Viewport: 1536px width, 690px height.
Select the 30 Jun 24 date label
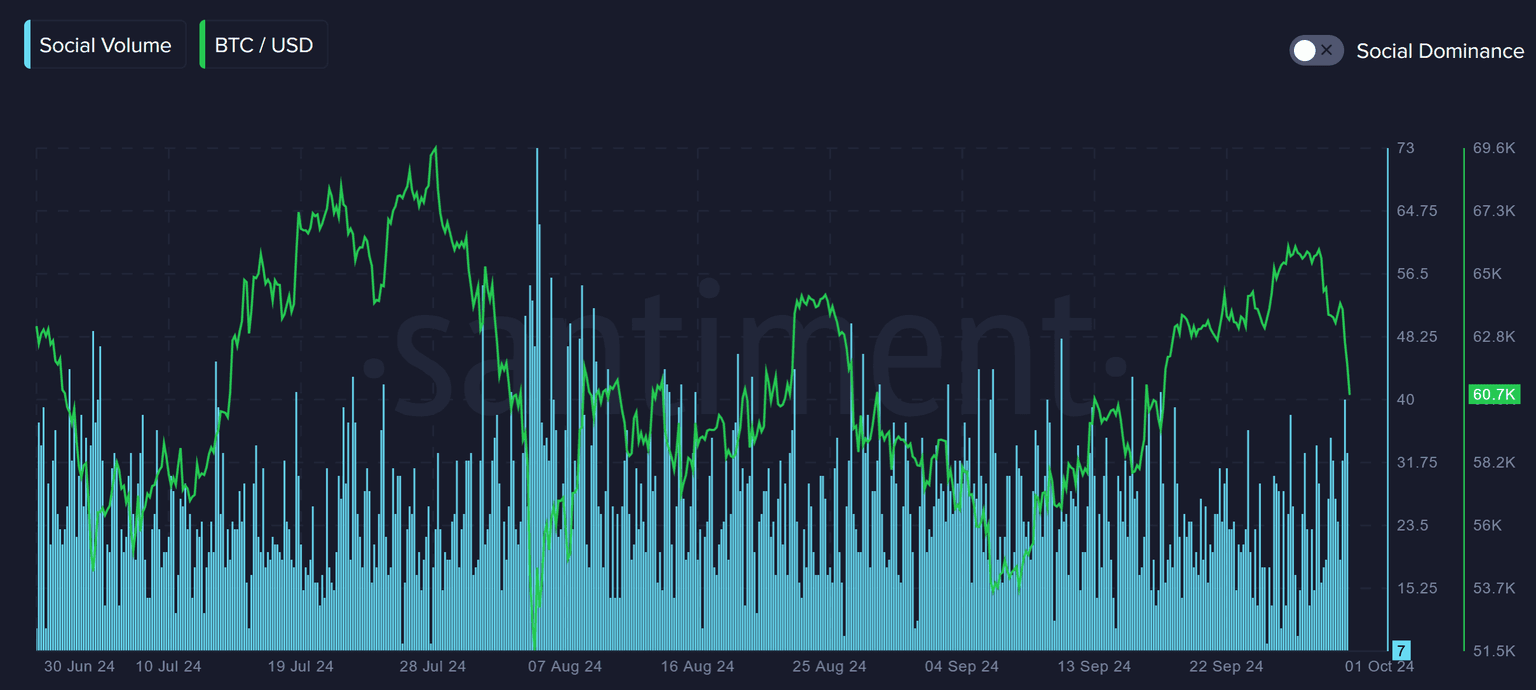(79, 666)
